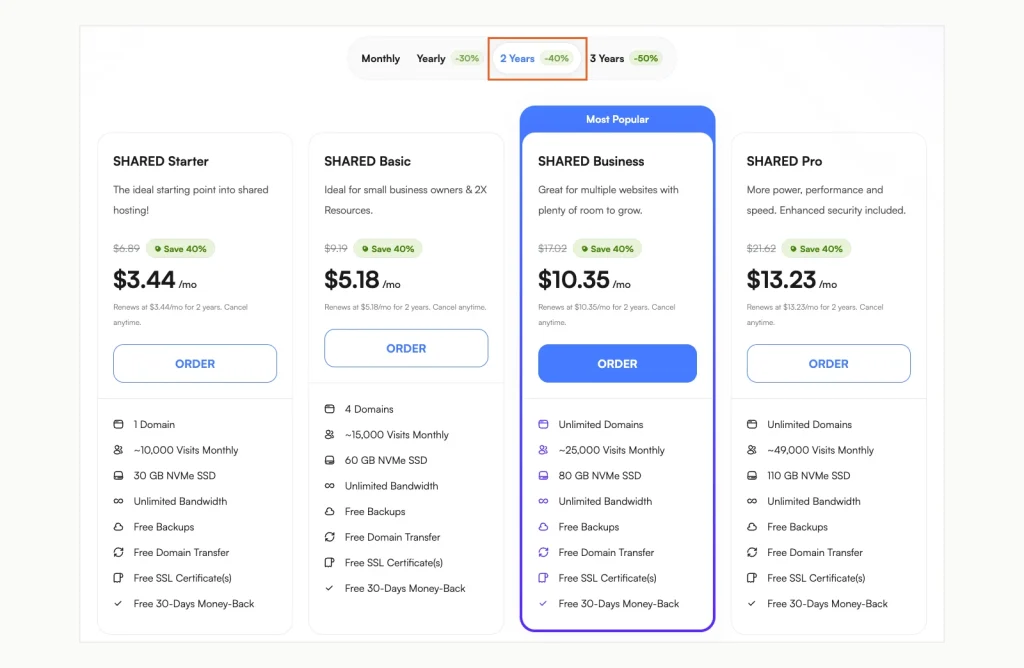Click the crossed-out $21.62 price
1024x668 pixels.
click(x=761, y=249)
